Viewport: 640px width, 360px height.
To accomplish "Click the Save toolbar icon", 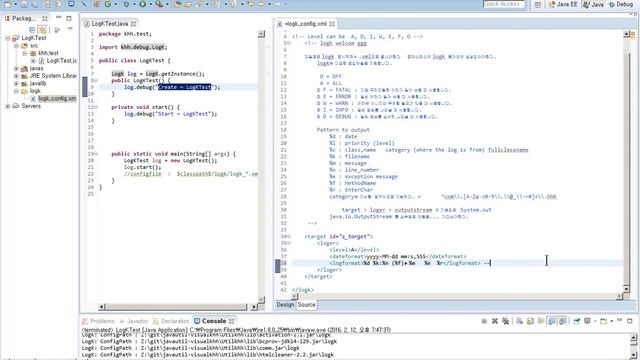I will (x=24, y=4).
